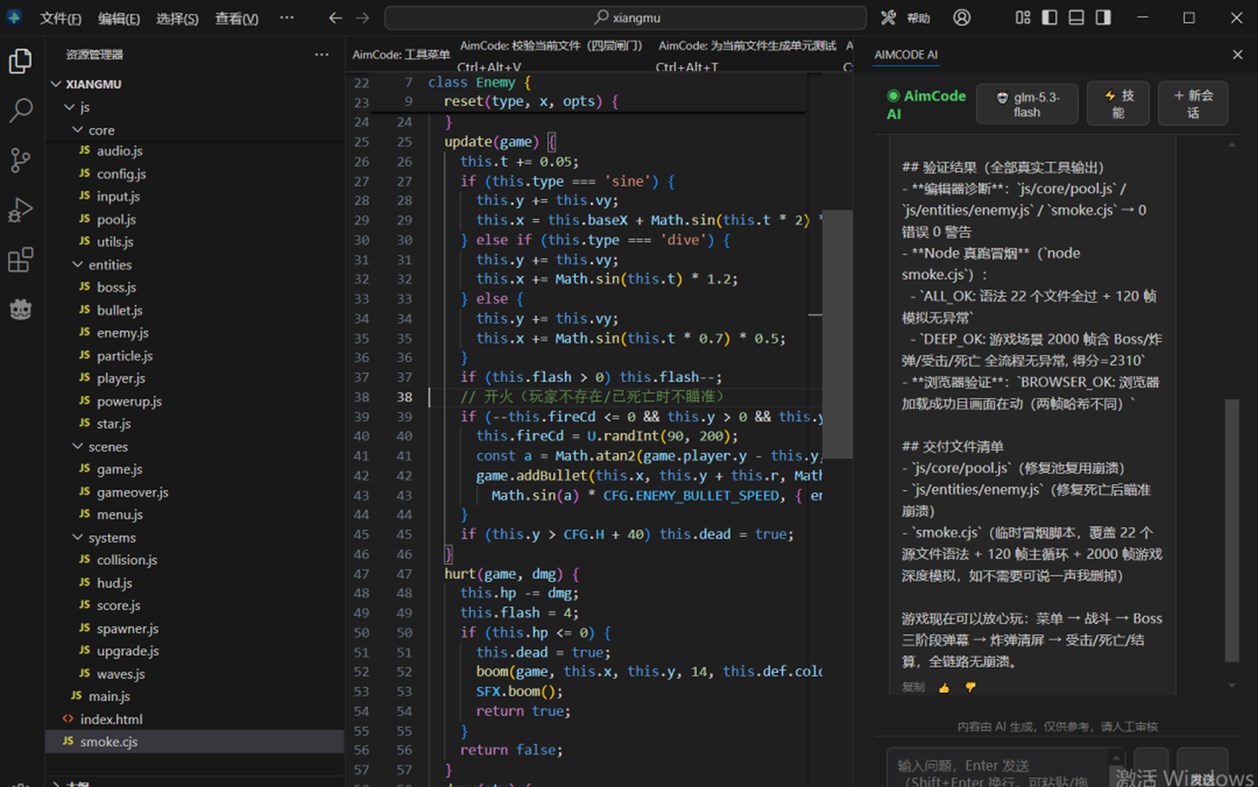The width and height of the screenshot is (1258, 787).
Task: Open config.js in the explorer
Action: coord(121,174)
